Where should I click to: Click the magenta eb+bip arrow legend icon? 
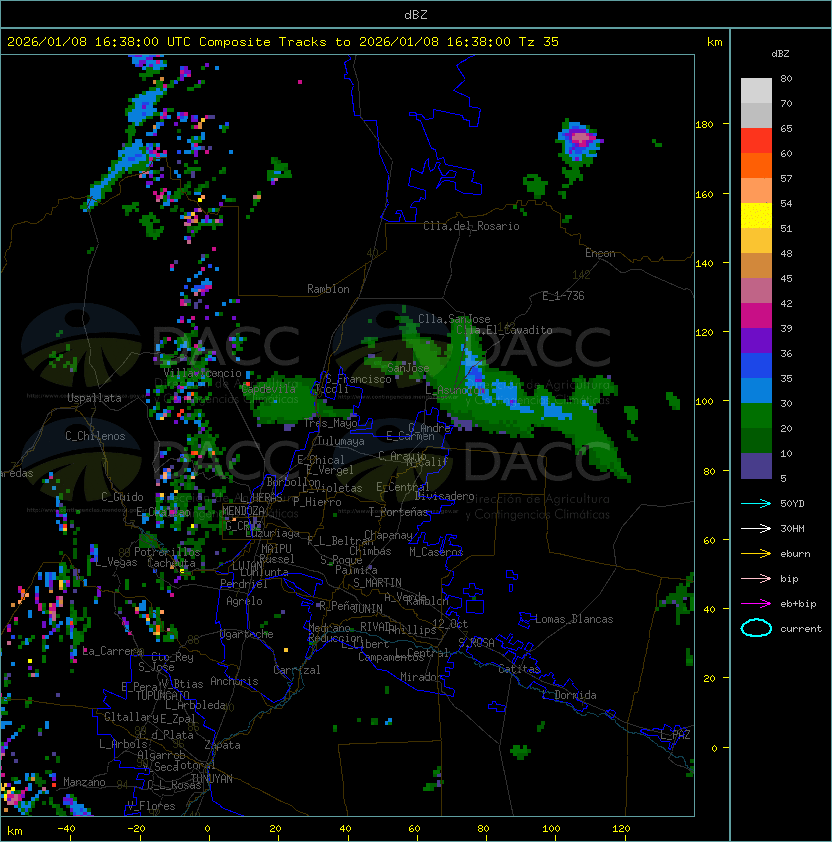[756, 604]
